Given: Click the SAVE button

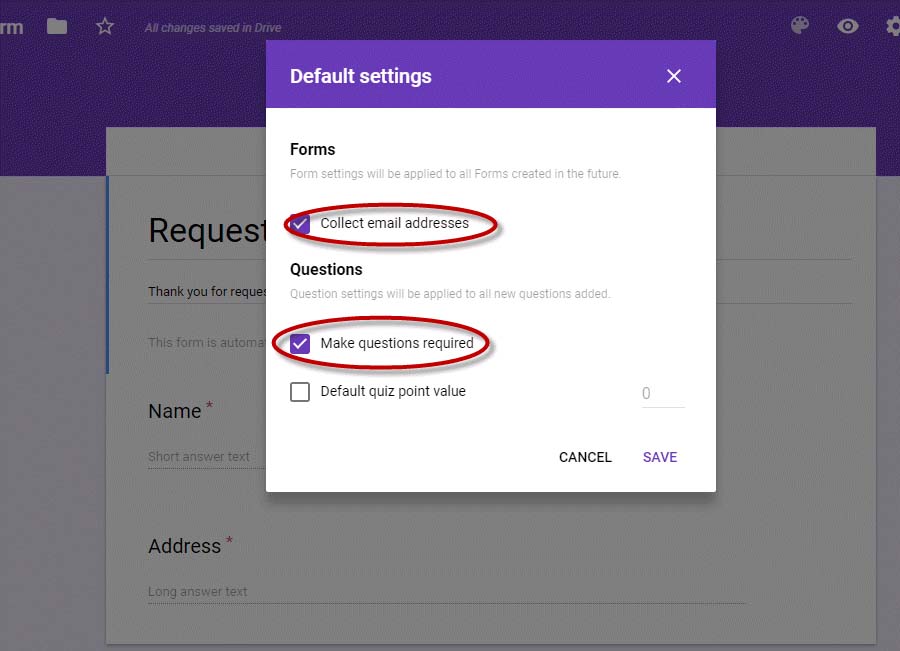Looking at the screenshot, I should [x=660, y=457].
